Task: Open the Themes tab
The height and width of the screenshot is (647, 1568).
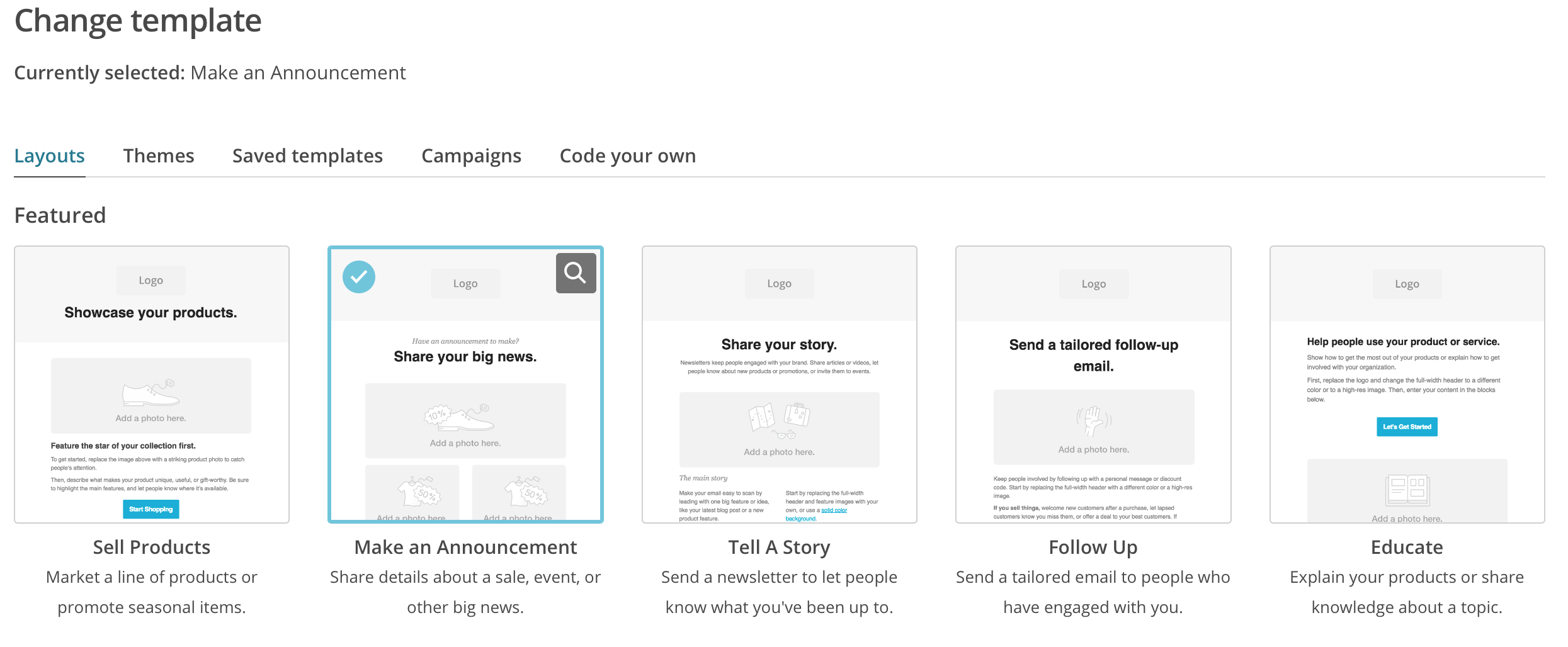Action: [x=159, y=156]
